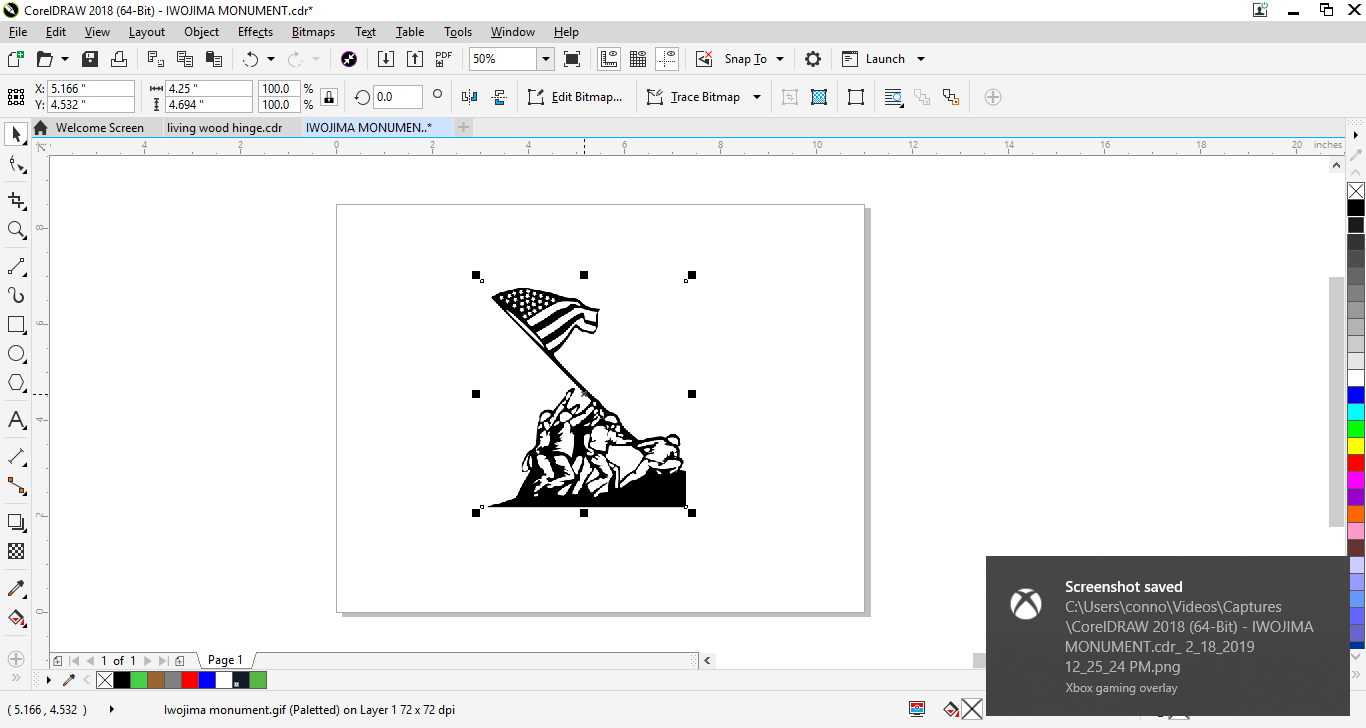Expand the Undo history dropdown arrow
Viewport: 1366px width, 728px height.
point(270,59)
